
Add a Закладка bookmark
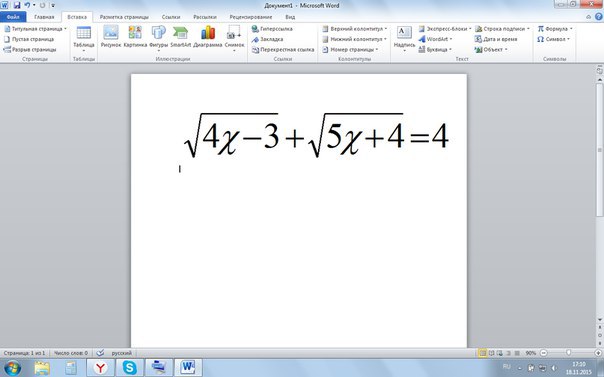(267, 39)
